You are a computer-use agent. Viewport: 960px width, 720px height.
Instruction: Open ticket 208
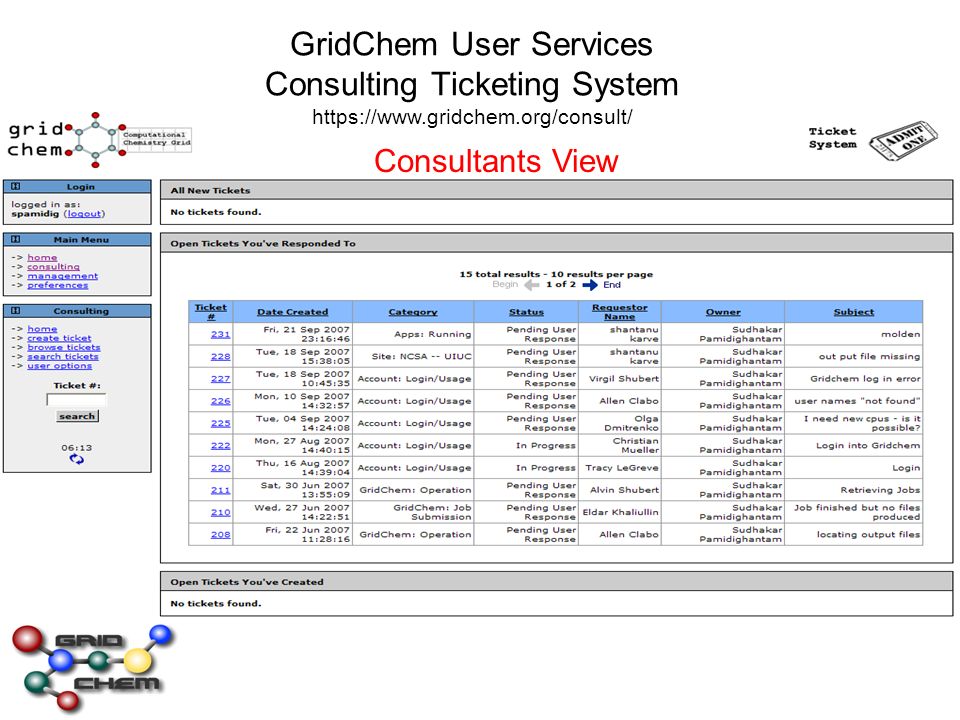coord(220,534)
